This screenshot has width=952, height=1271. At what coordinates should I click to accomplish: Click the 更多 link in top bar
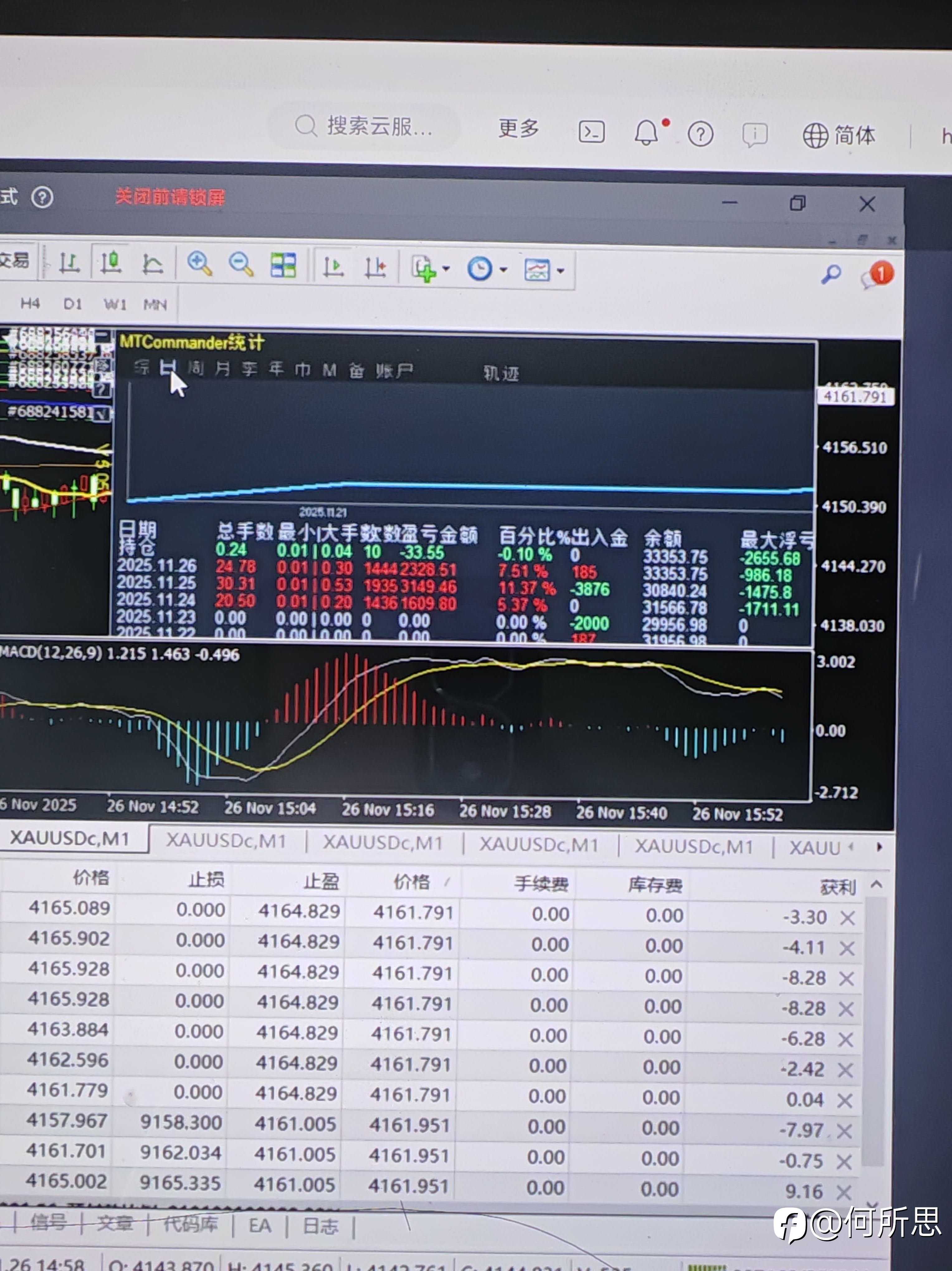[x=519, y=128]
